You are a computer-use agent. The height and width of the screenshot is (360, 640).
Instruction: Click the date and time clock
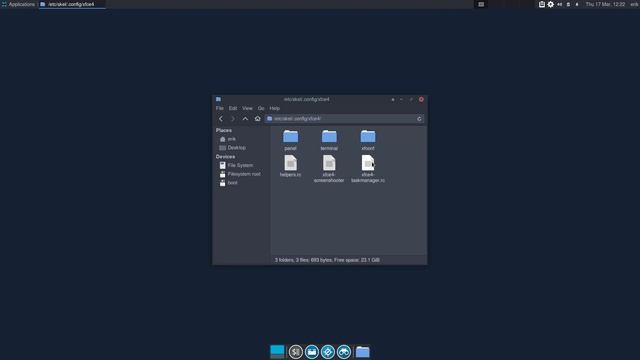(605, 4)
